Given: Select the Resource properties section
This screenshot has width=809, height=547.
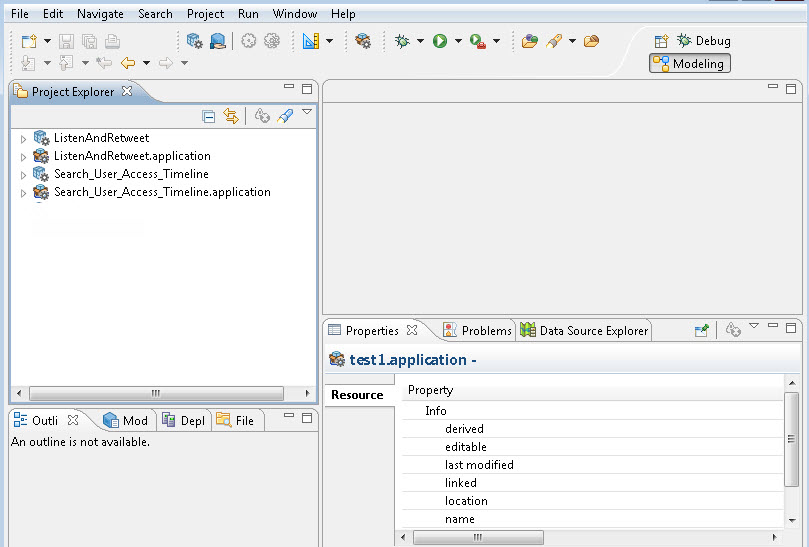Looking at the screenshot, I should coord(357,395).
